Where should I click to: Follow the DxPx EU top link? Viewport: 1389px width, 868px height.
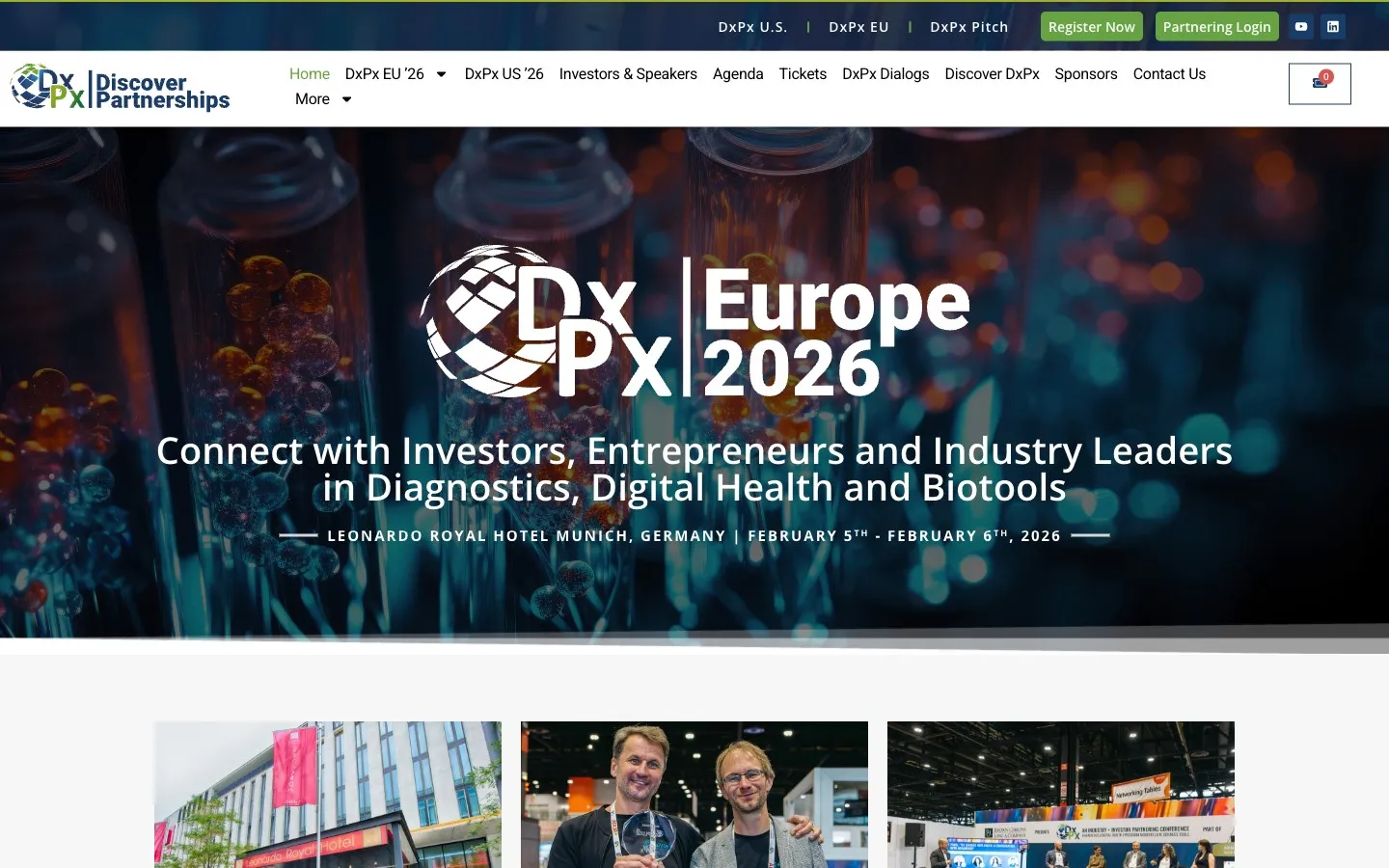click(858, 27)
